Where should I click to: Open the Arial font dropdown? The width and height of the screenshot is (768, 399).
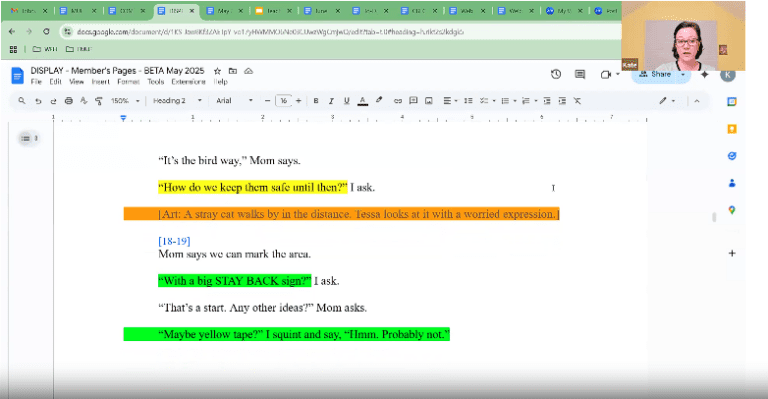tap(235, 101)
